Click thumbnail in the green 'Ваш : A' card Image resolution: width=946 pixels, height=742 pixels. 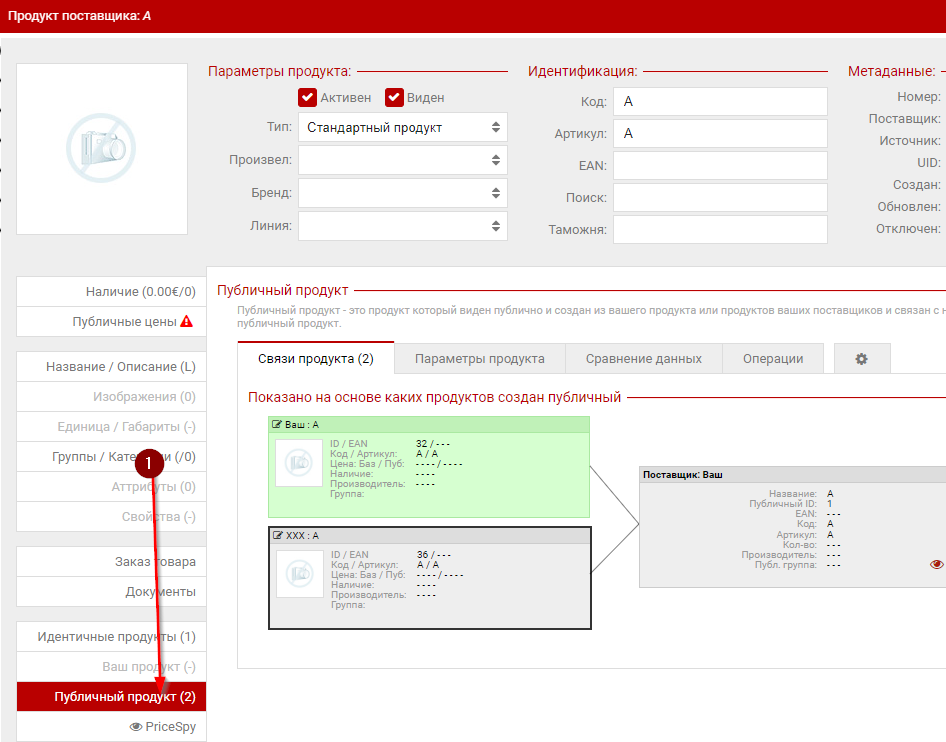pos(299,463)
